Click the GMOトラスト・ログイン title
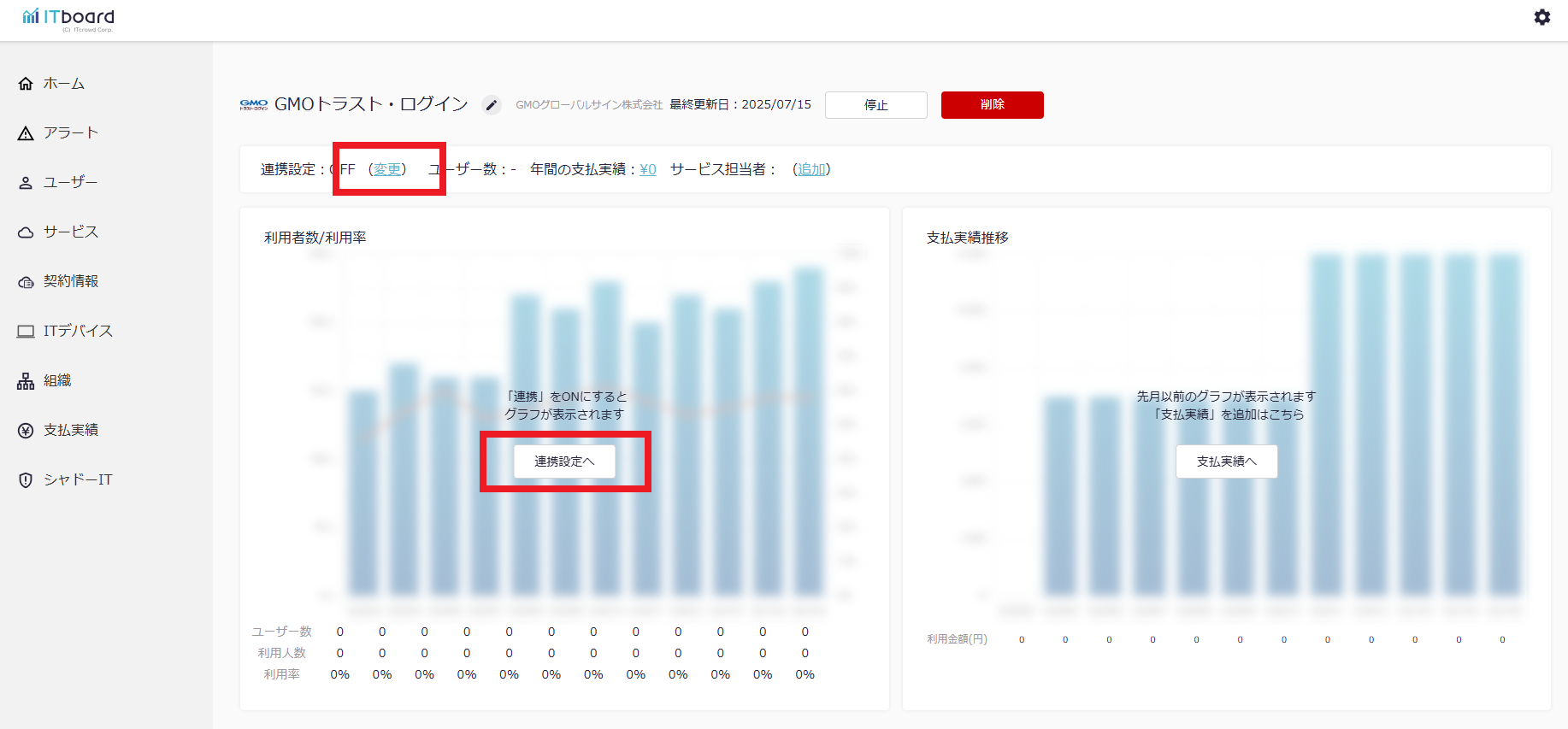The height and width of the screenshot is (729, 1568). pos(371,104)
